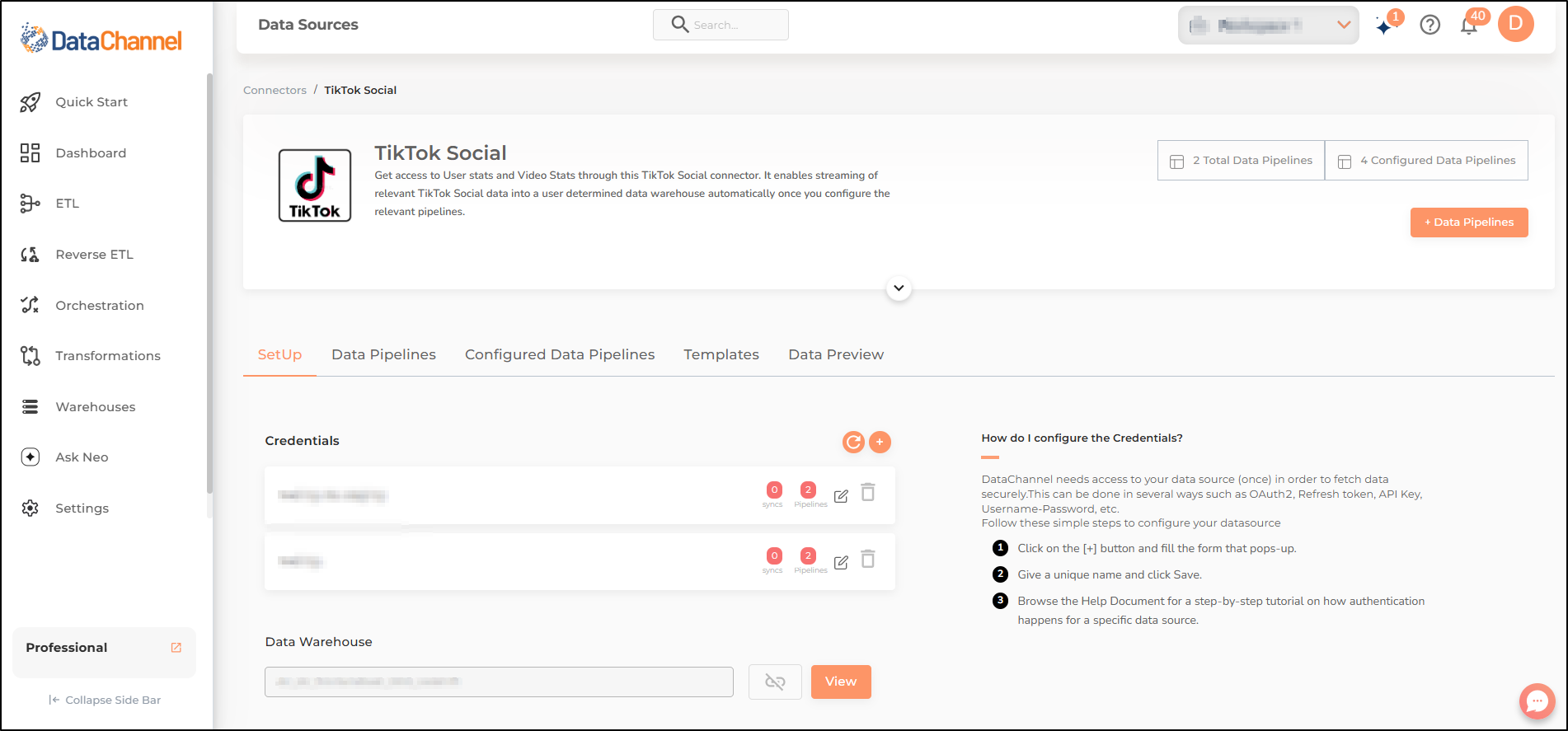Click first credential's syncs count badge

point(774,490)
